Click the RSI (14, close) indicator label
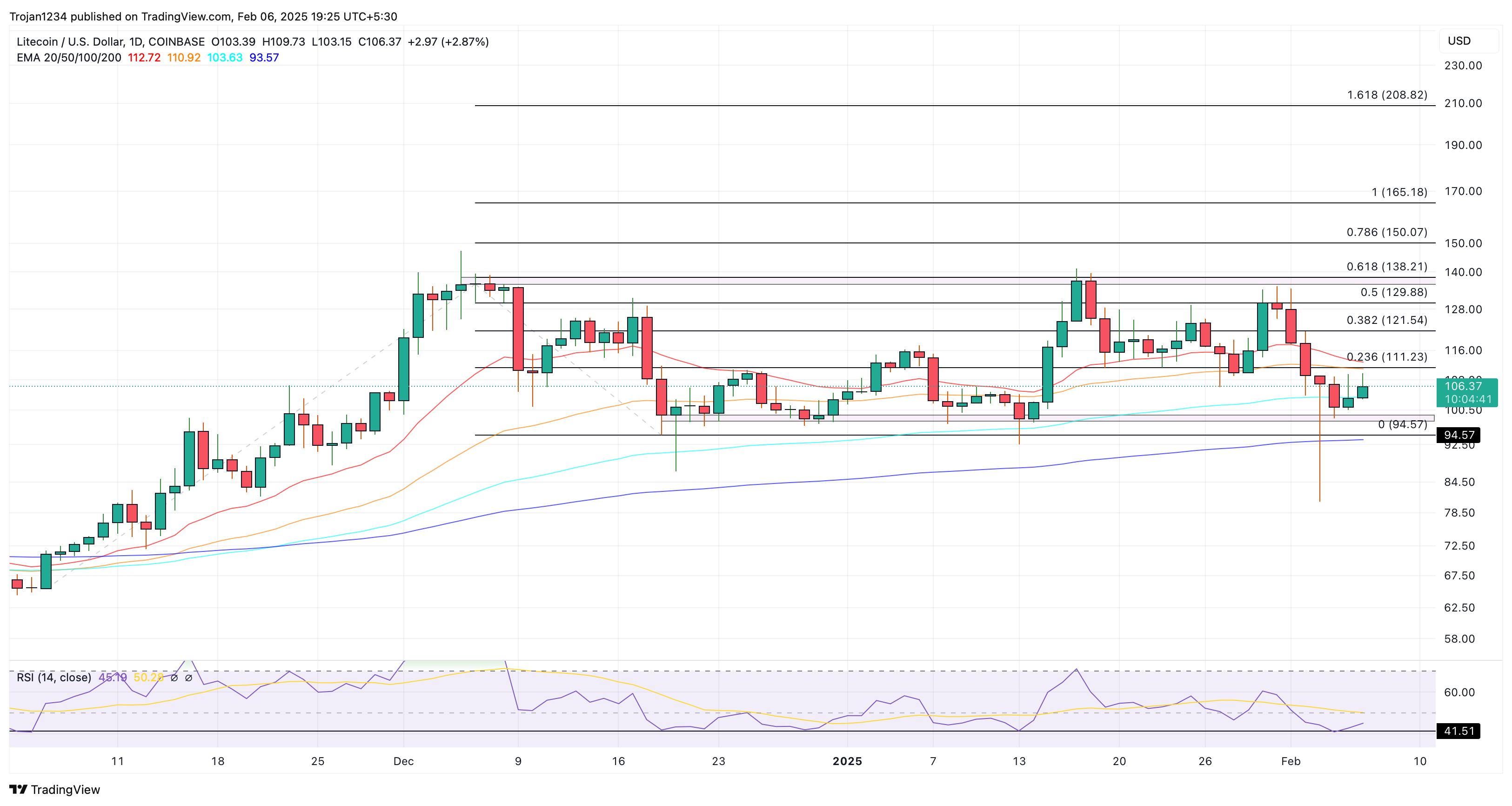1512x806 pixels. click(x=54, y=678)
